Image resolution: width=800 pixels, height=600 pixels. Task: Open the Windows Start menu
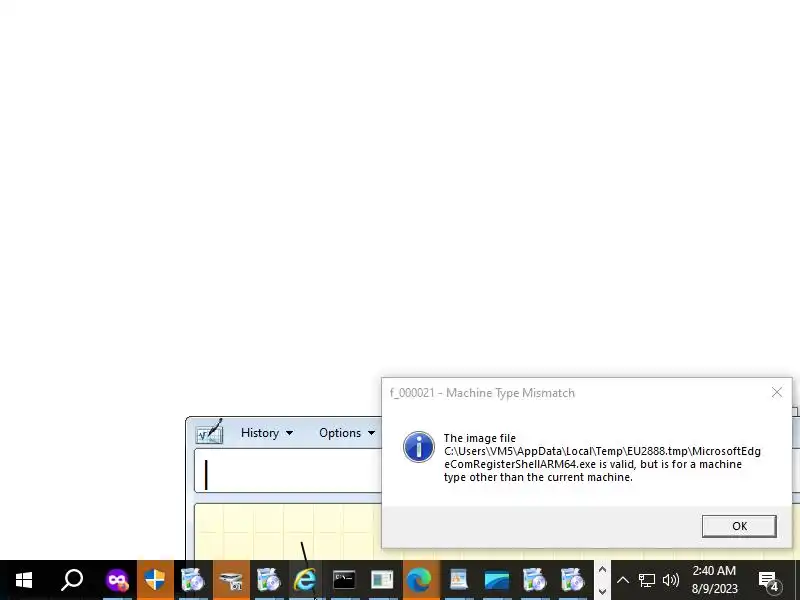[24, 580]
